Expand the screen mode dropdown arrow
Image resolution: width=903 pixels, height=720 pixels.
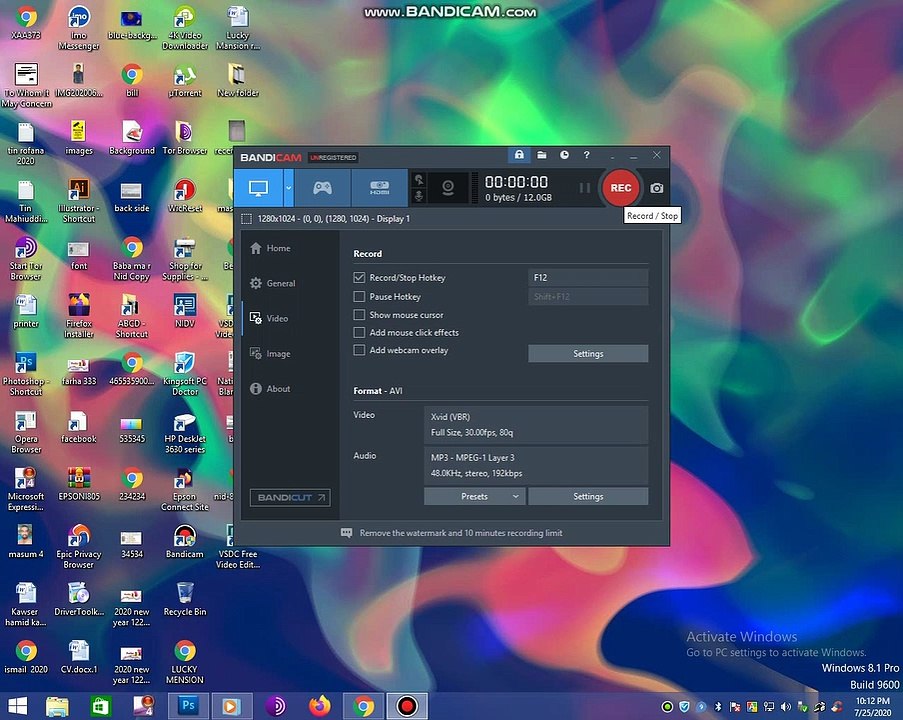click(x=289, y=188)
